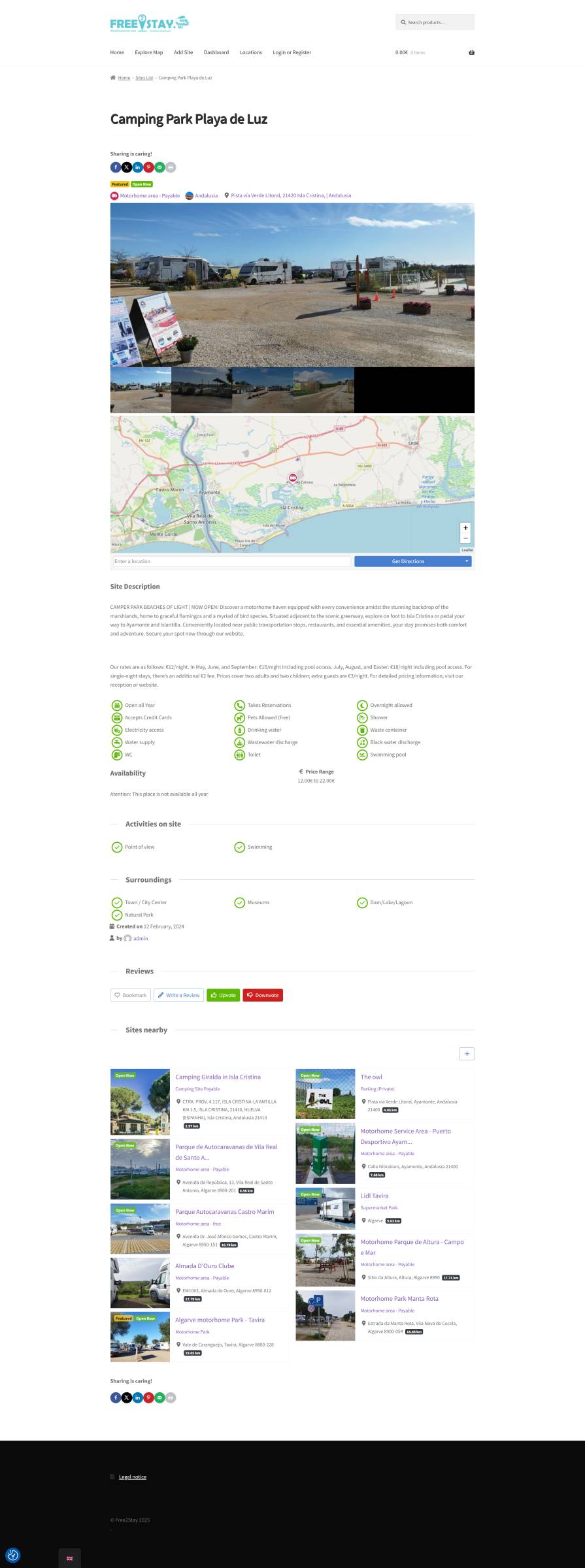Go to the Add Site menu item

click(183, 52)
